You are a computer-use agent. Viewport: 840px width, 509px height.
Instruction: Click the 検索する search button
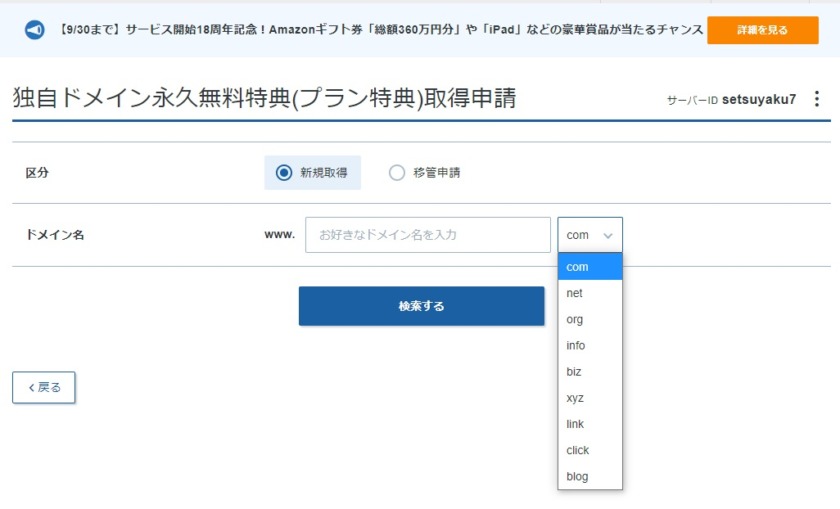pyautogui.click(x=422, y=306)
